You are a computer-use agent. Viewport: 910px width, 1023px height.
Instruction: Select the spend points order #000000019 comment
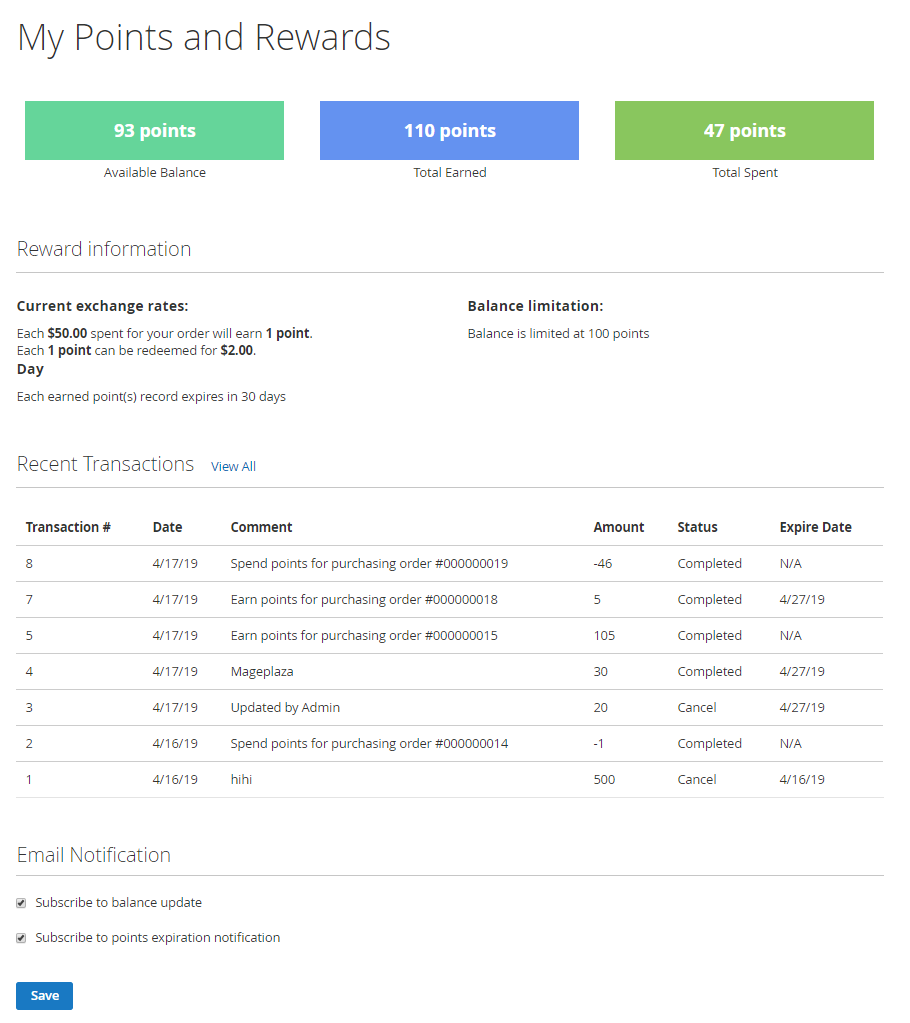tap(369, 564)
